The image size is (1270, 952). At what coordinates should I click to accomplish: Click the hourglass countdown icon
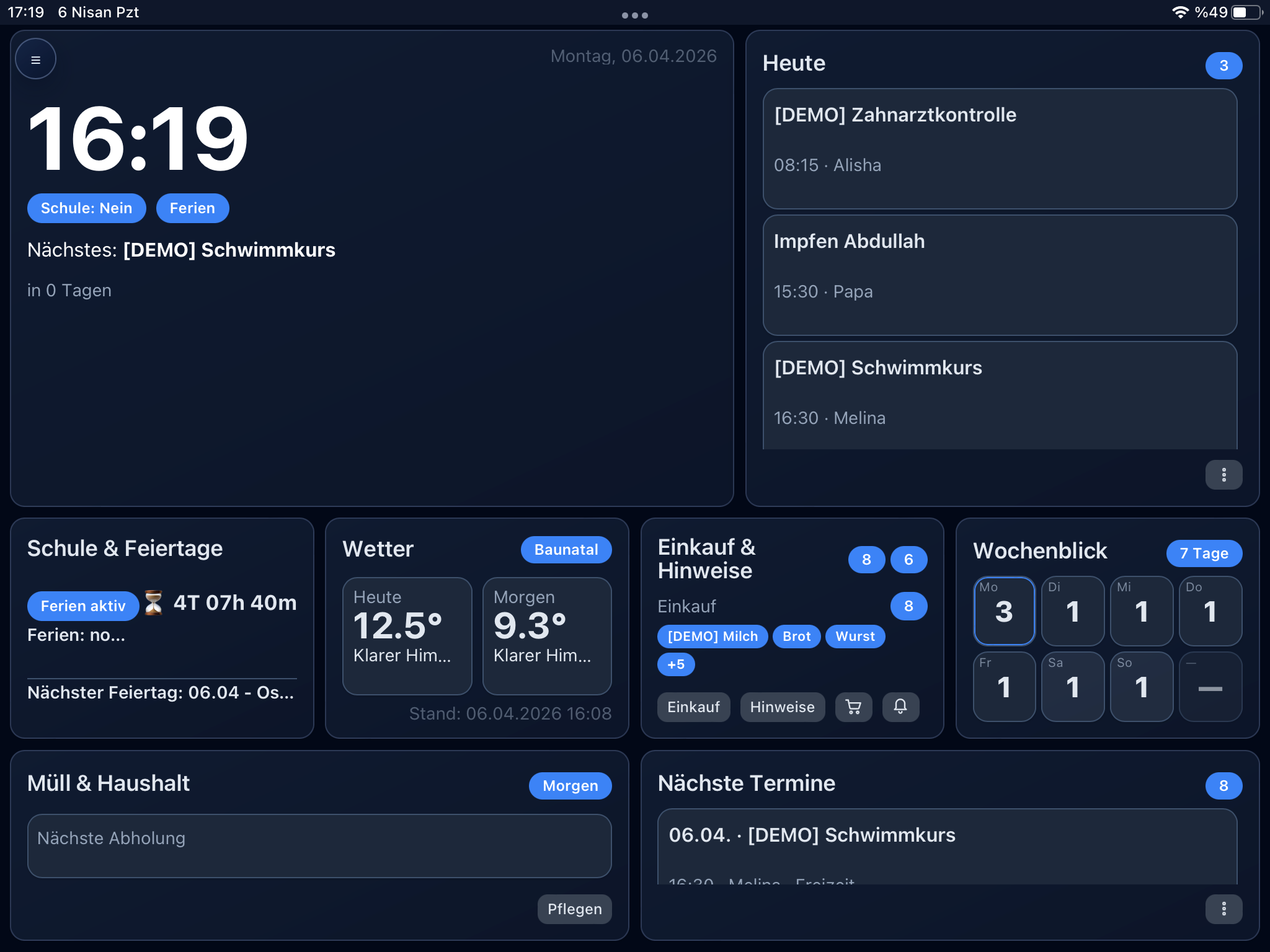click(153, 602)
